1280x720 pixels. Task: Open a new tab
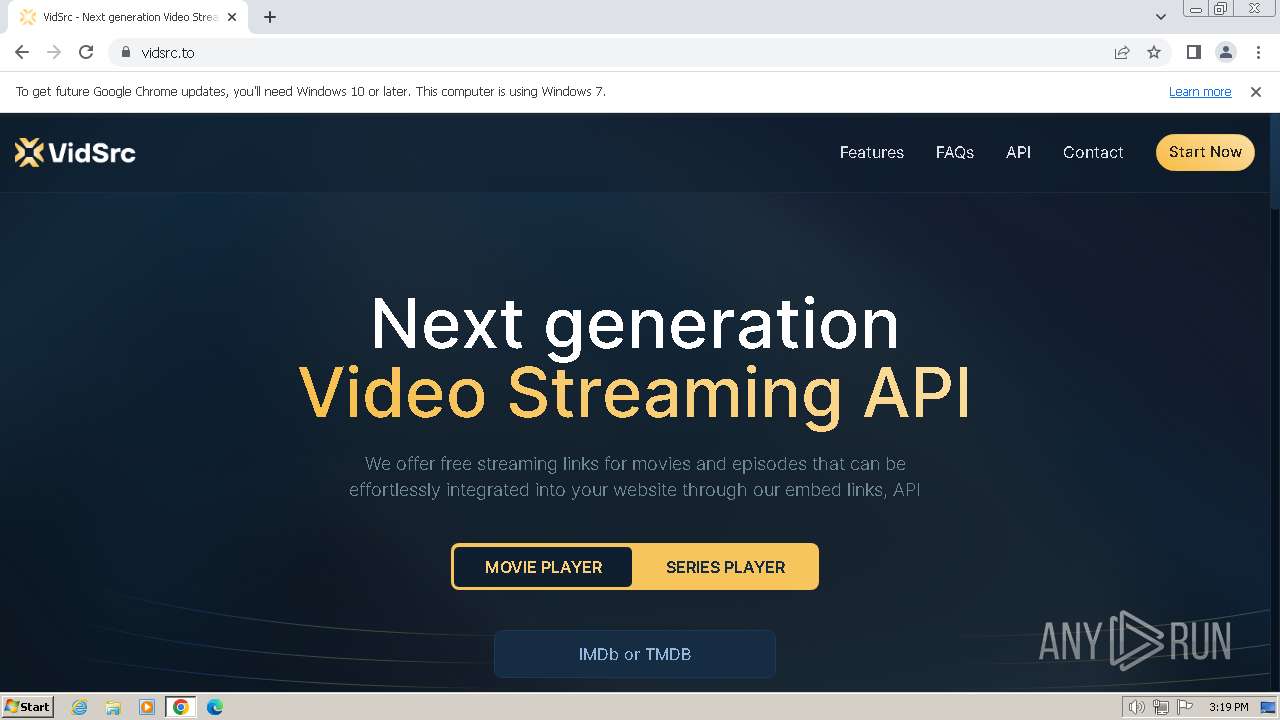(x=270, y=17)
